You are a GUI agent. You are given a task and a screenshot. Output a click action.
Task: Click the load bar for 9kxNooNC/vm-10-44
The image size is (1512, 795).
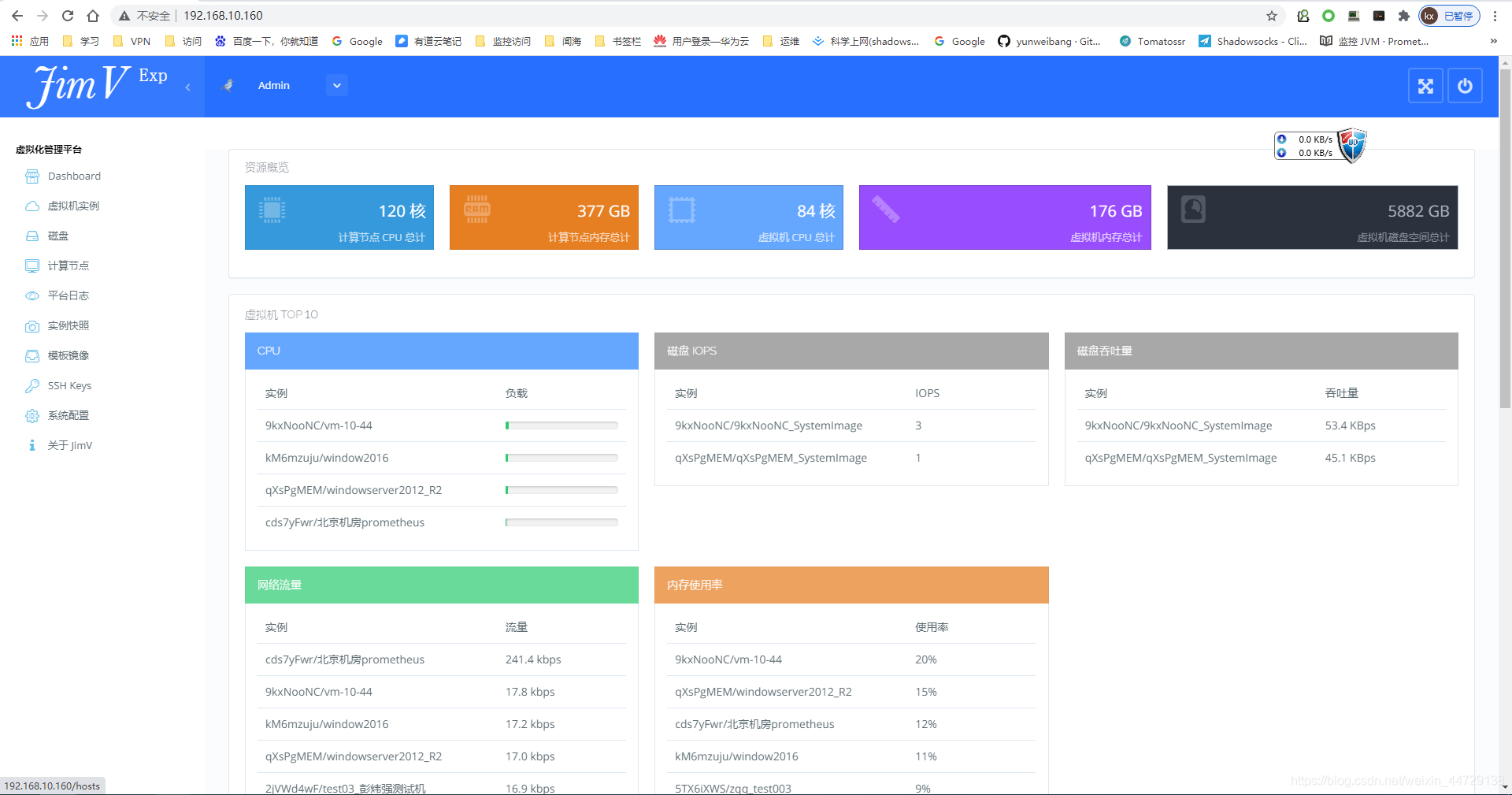561,425
